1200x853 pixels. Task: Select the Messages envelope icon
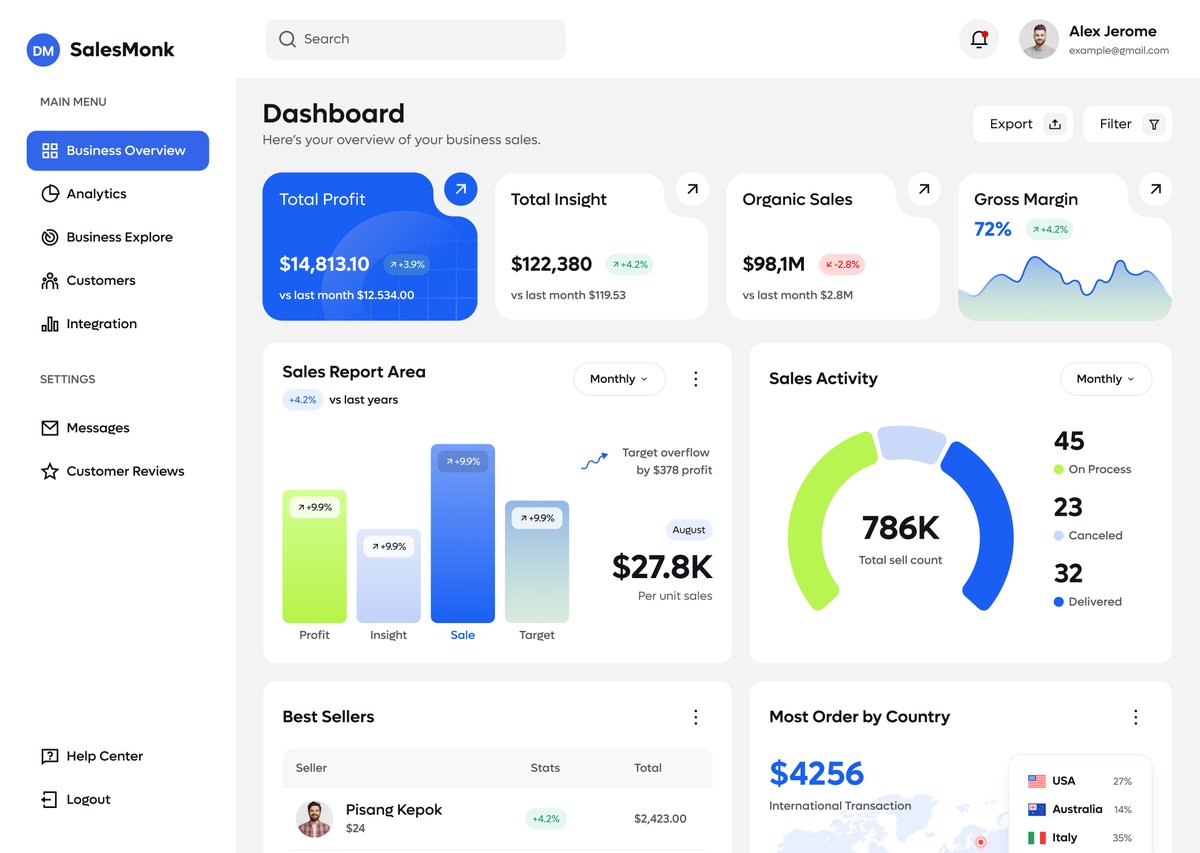point(50,427)
